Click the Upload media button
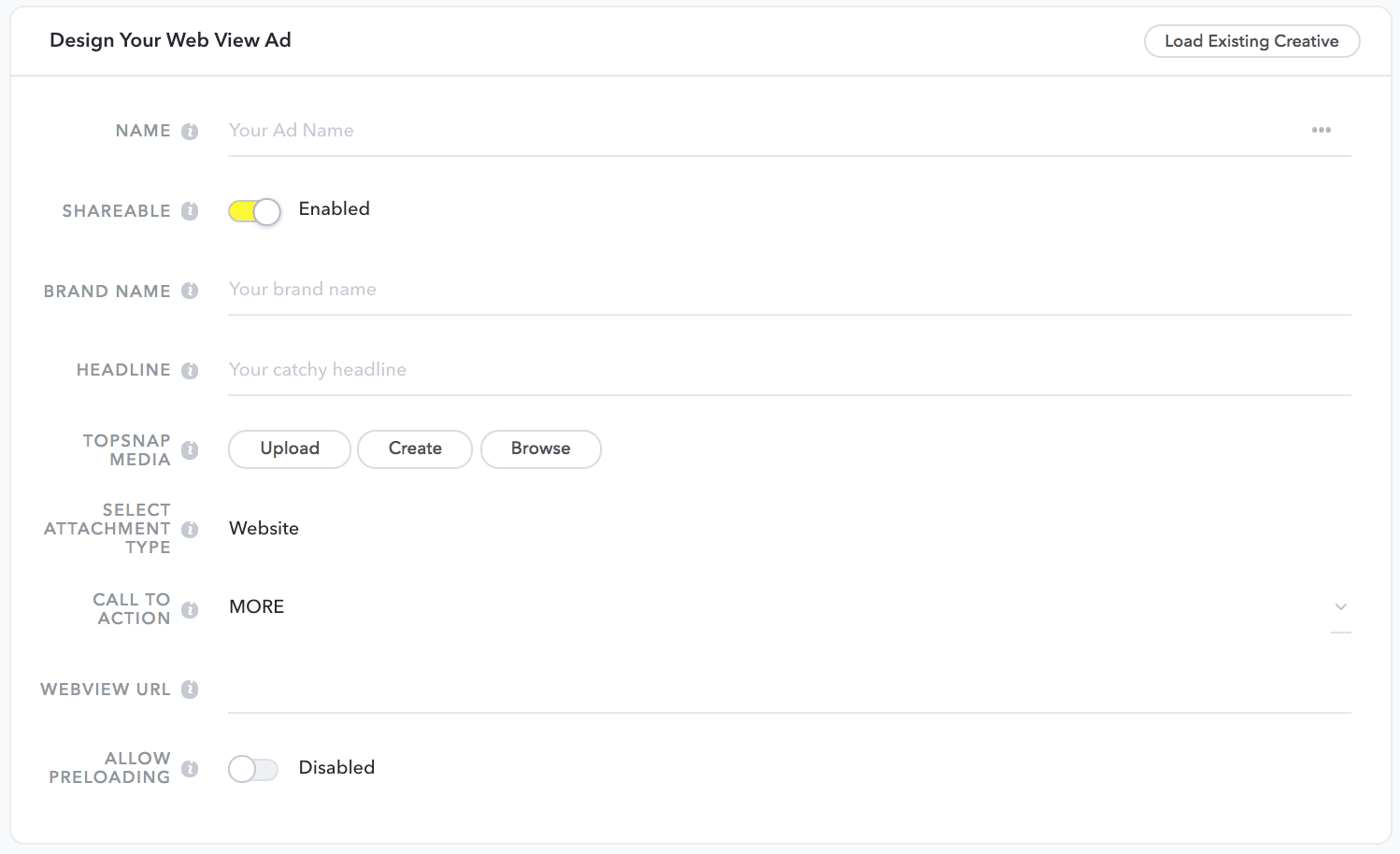Screen dimensions: 1400x854 tap(290, 448)
